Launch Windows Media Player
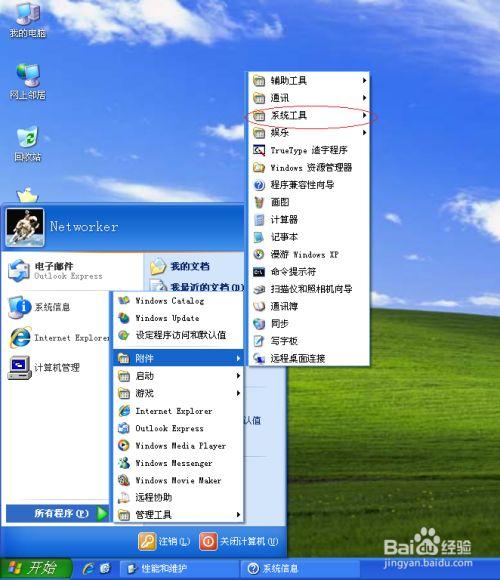The image size is (500, 580). pyautogui.click(x=178, y=446)
